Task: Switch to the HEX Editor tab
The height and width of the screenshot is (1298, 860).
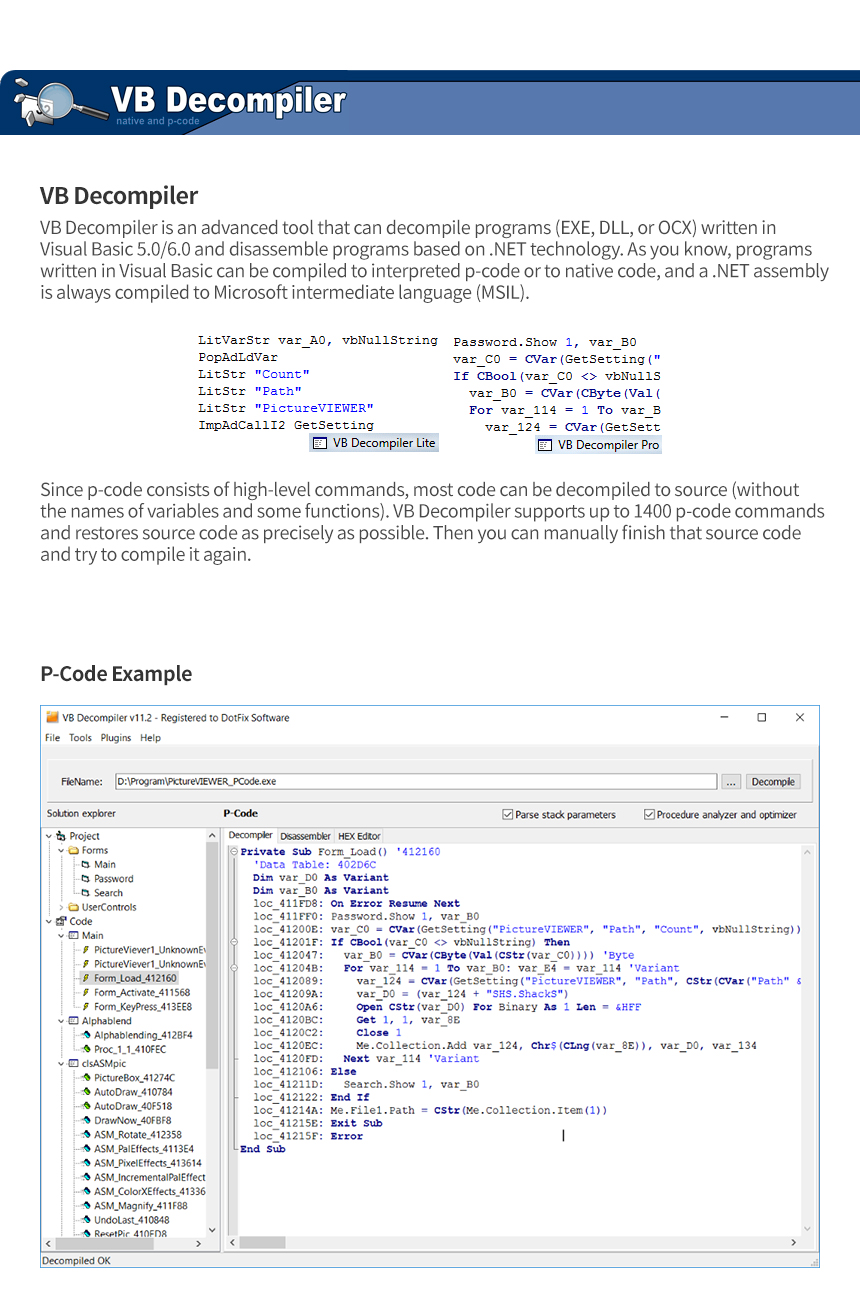Action: point(358,835)
